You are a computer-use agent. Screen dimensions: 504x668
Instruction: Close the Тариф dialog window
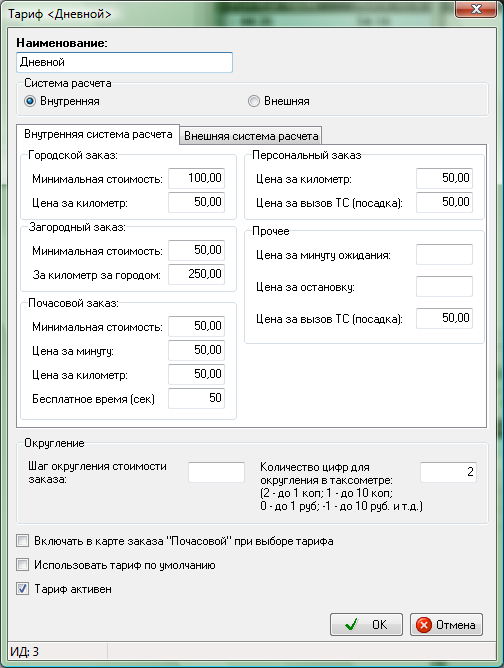click(476, 9)
